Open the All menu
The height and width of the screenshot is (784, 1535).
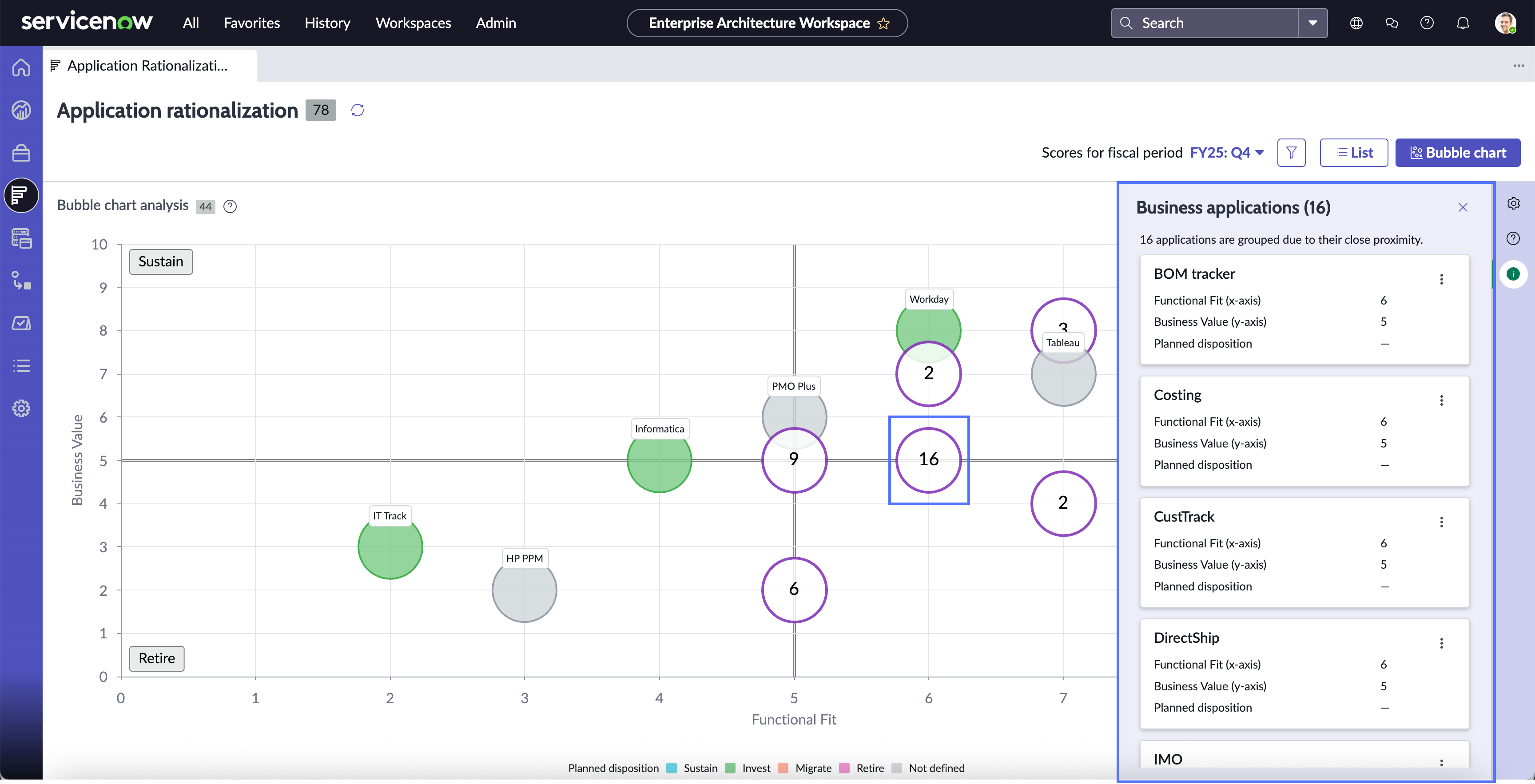pos(191,23)
